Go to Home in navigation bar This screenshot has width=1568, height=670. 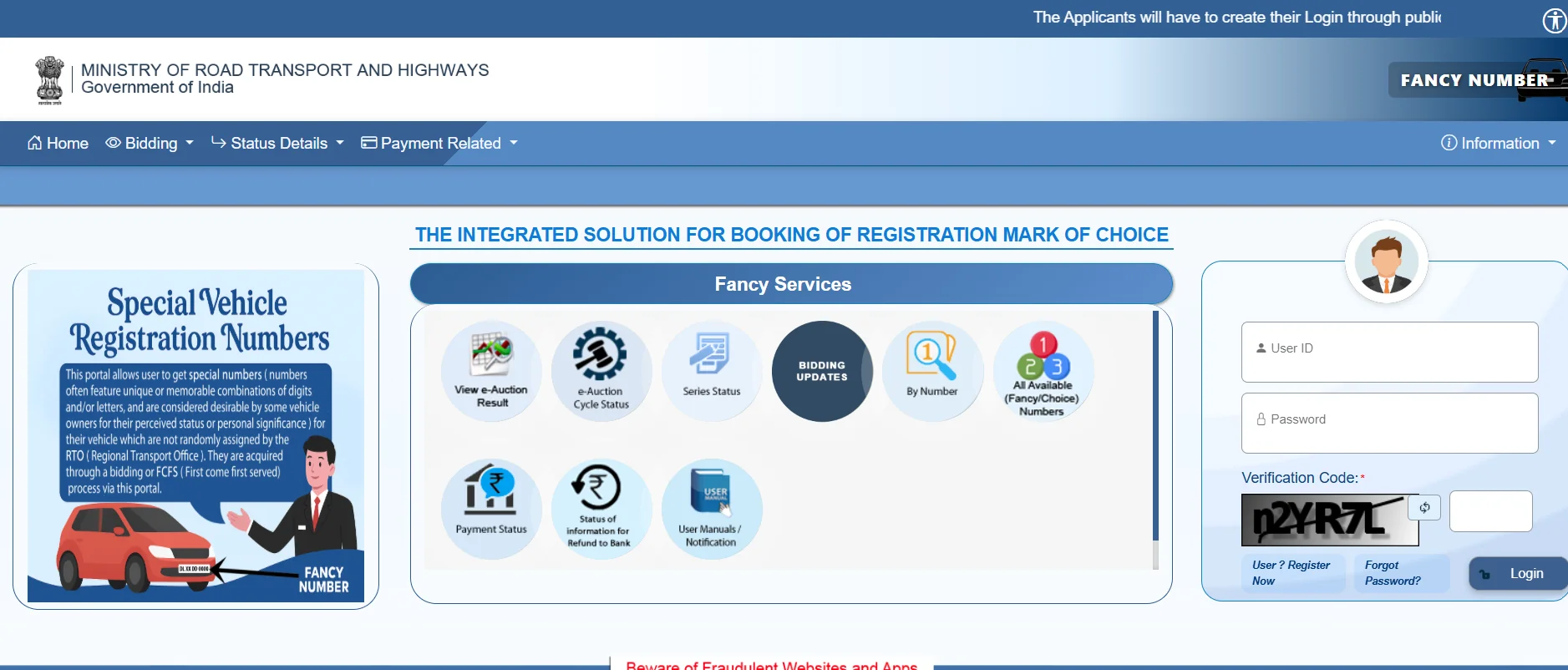(58, 143)
